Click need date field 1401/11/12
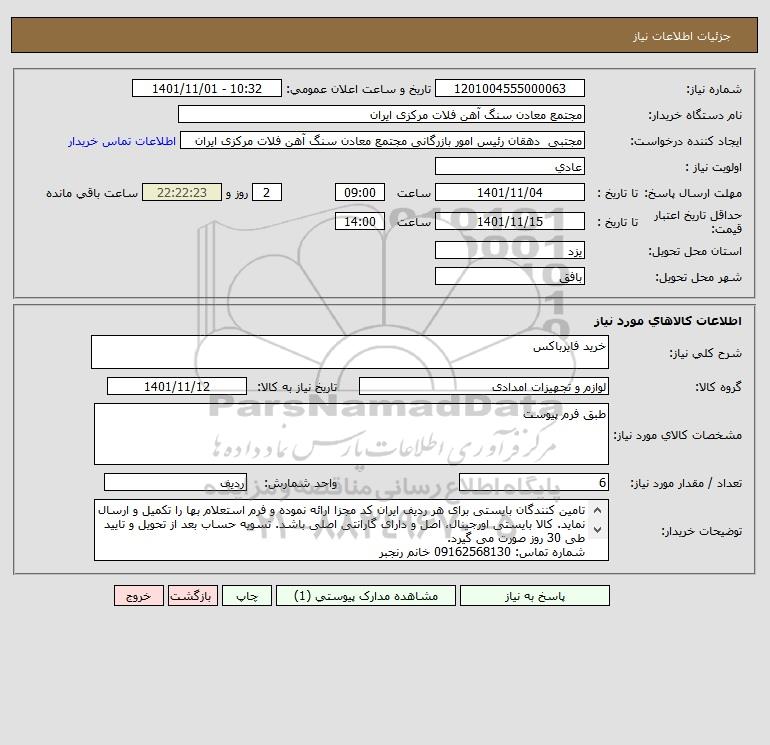This screenshot has width=770, height=745. click(x=177, y=386)
